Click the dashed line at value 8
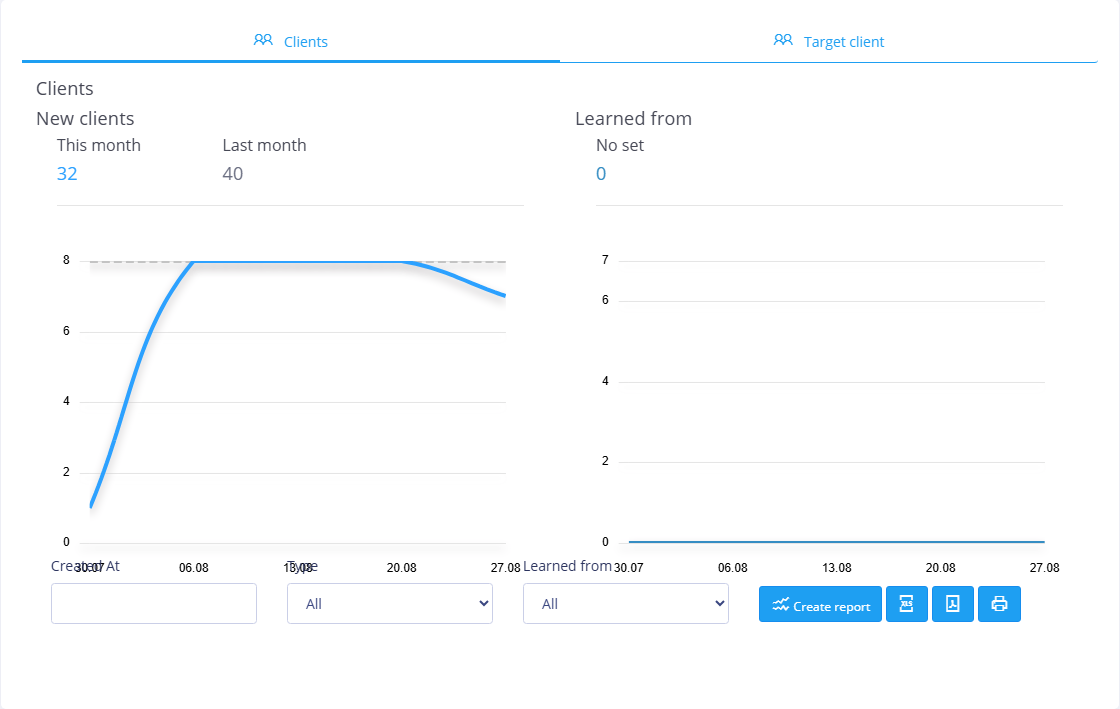Image resolution: width=1120 pixels, height=709 pixels. [x=136, y=262]
